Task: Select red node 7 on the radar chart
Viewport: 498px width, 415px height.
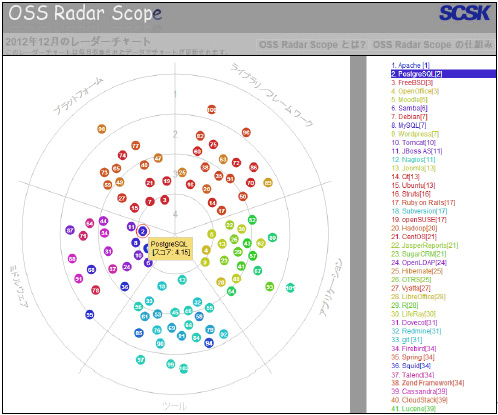Action: [x=150, y=202]
